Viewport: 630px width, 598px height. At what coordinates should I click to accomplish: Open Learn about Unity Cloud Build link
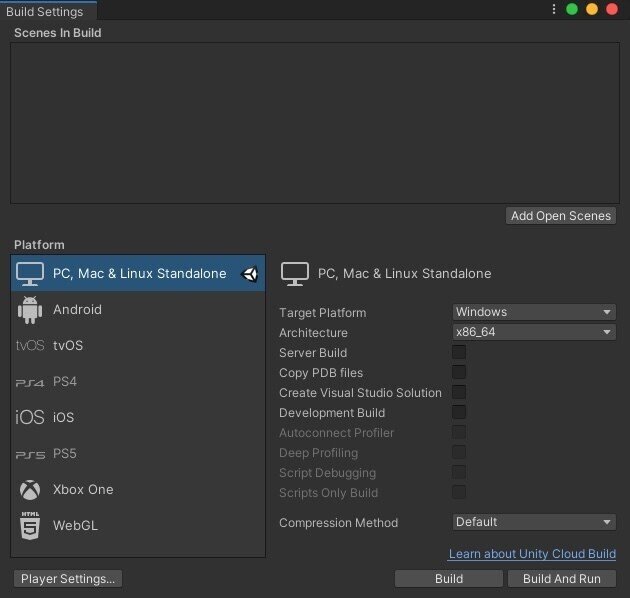point(532,554)
